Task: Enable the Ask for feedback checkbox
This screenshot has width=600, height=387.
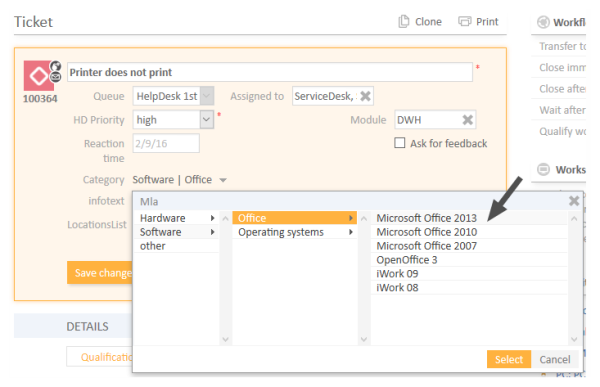Action: click(x=399, y=143)
